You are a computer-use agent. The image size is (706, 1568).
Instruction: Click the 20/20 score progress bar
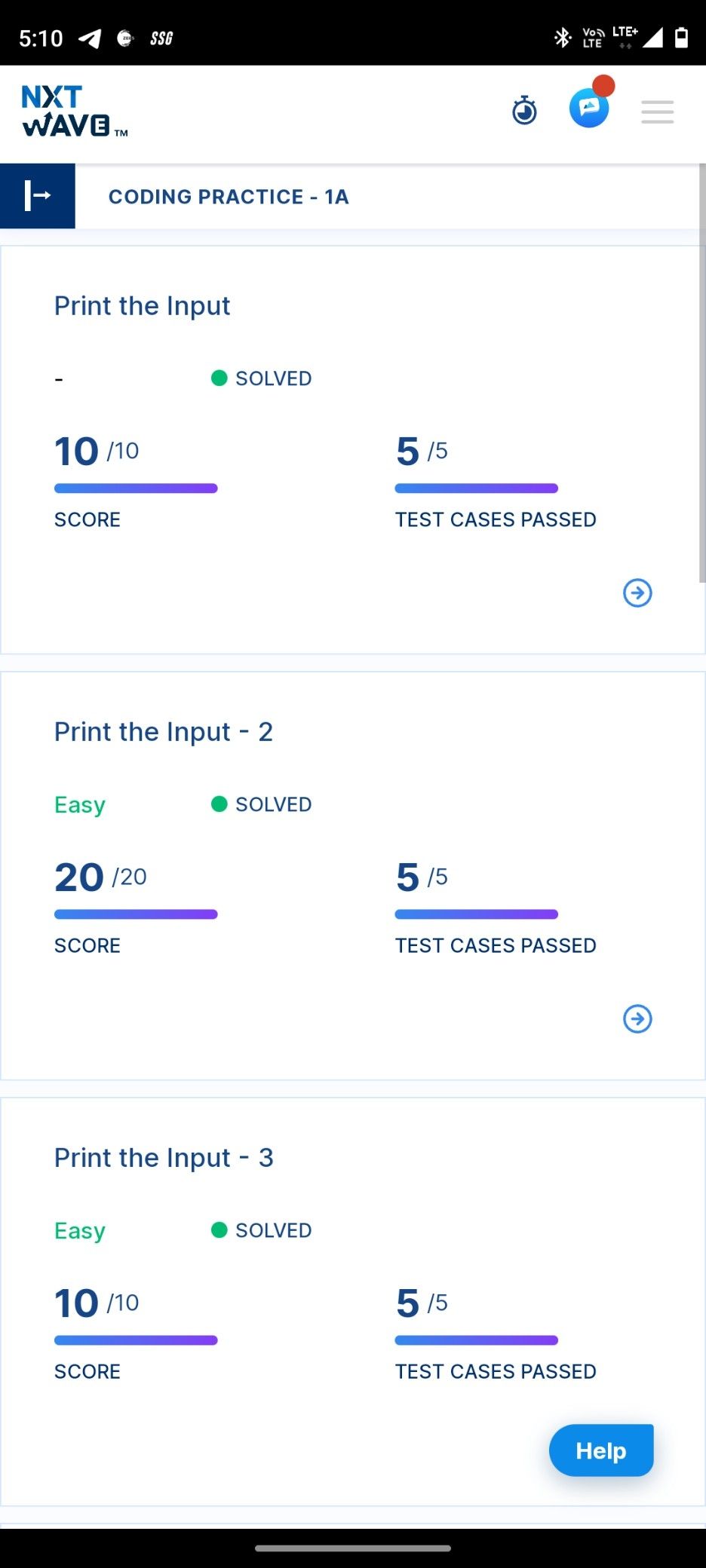pos(136,914)
